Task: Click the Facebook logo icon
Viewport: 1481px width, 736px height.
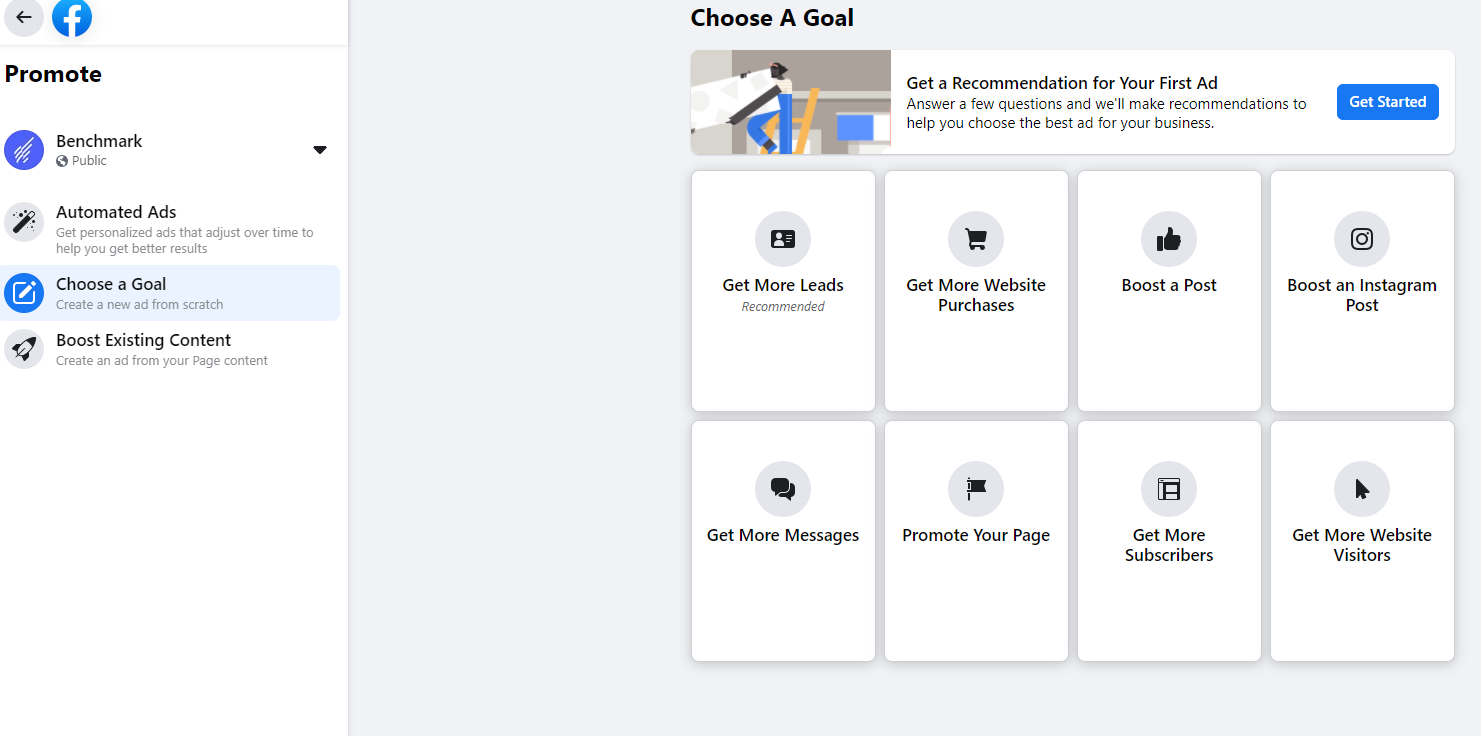Action: (72, 17)
